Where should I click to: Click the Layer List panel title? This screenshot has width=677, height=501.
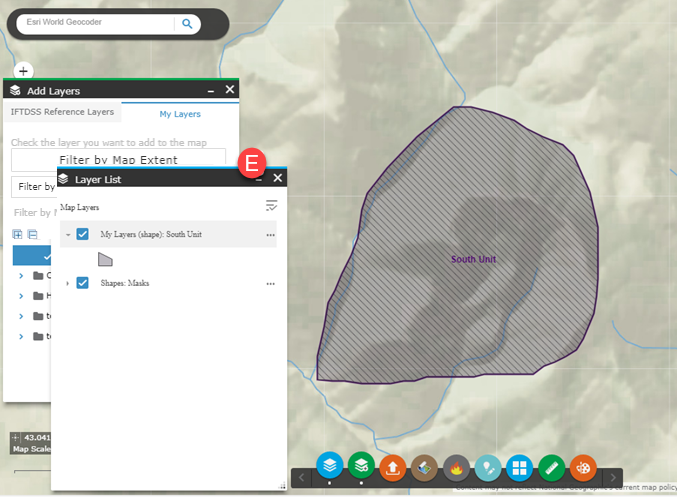[x=98, y=180]
